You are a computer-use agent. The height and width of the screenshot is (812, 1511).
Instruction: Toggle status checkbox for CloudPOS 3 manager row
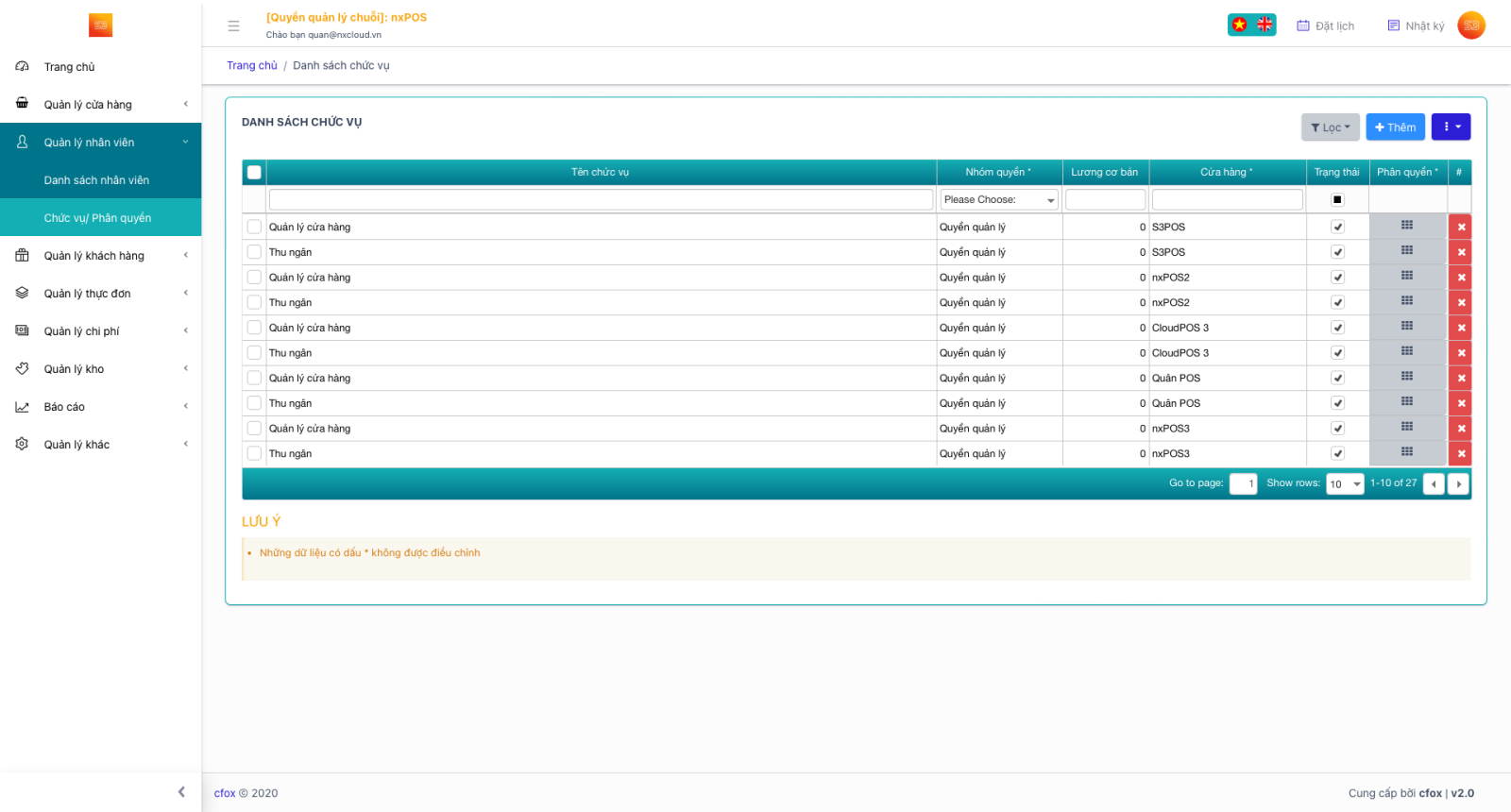click(x=1337, y=328)
